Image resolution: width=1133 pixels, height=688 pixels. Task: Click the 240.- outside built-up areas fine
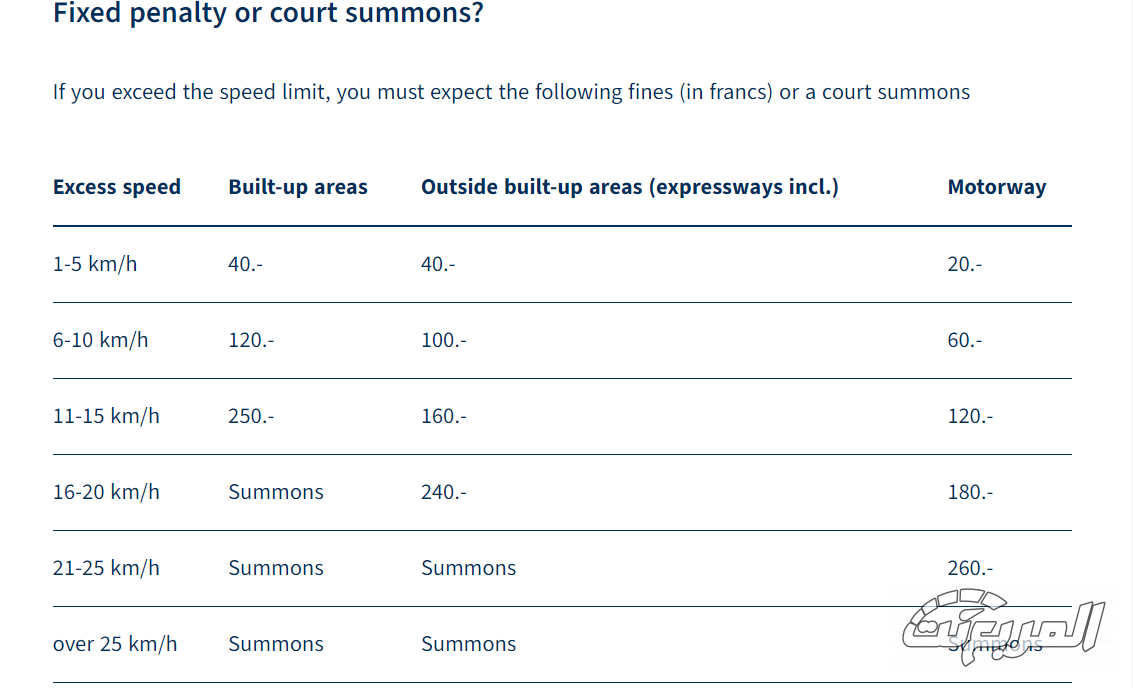[443, 492]
